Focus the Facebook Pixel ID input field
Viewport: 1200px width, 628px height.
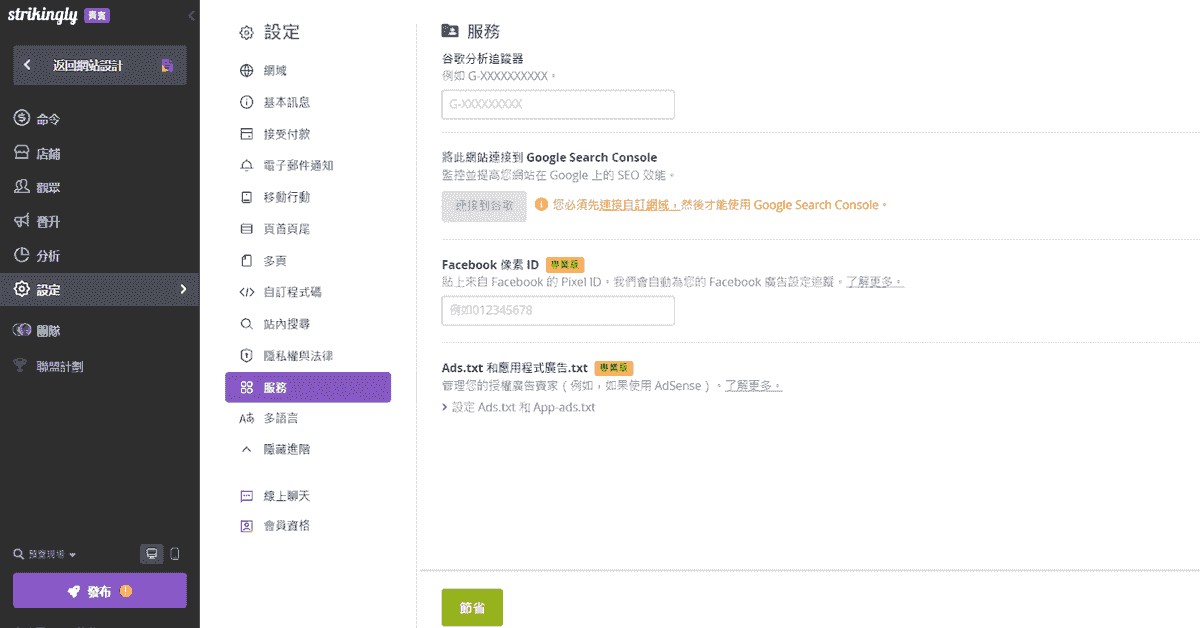pyautogui.click(x=558, y=311)
